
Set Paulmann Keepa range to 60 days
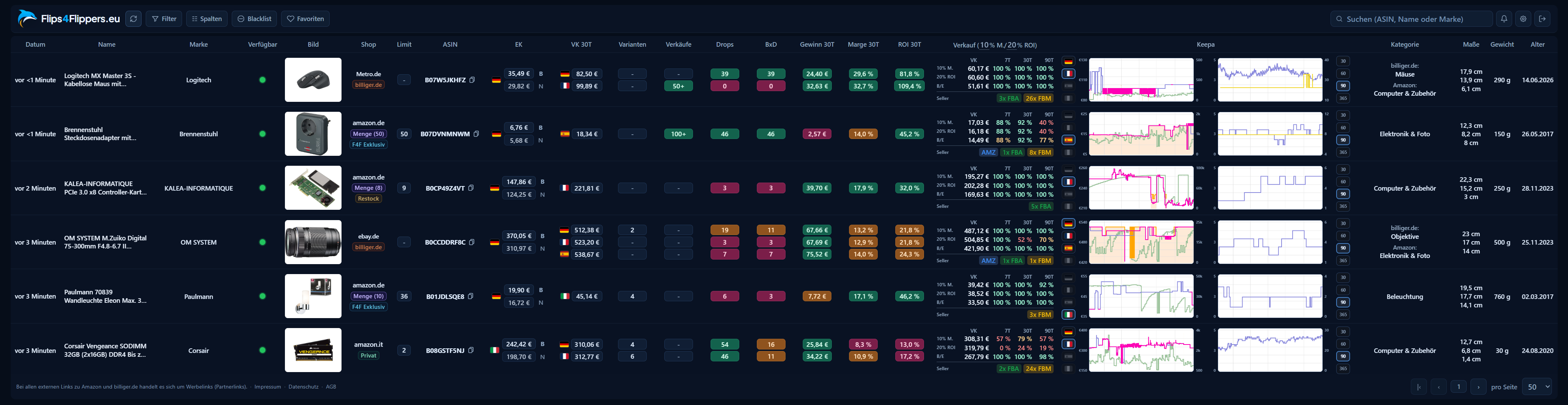1343,290
